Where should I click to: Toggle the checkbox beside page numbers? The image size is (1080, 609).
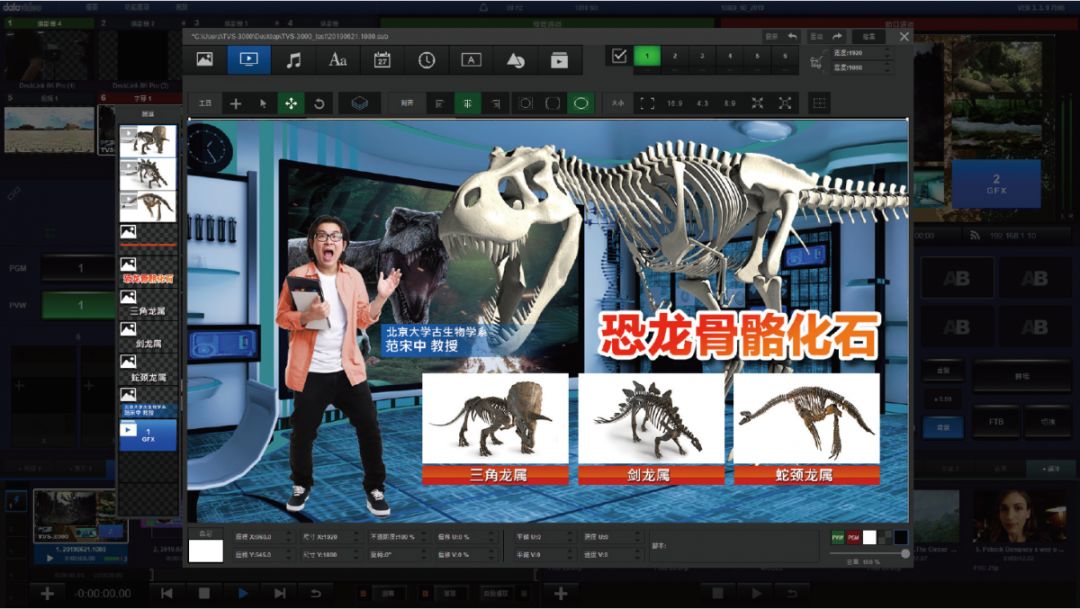tap(619, 57)
